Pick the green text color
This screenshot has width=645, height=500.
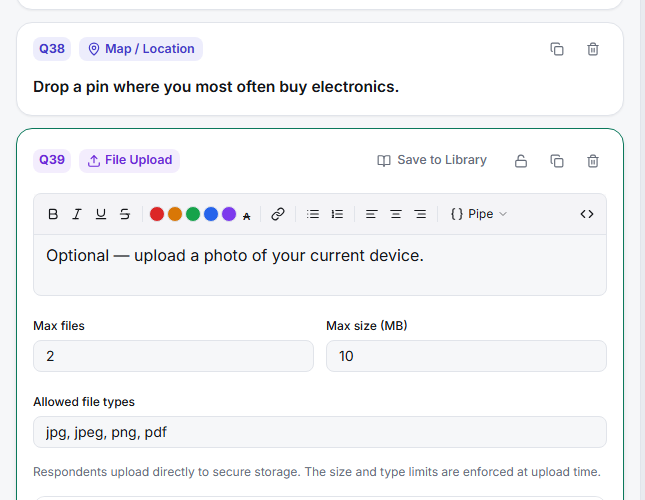coord(193,214)
